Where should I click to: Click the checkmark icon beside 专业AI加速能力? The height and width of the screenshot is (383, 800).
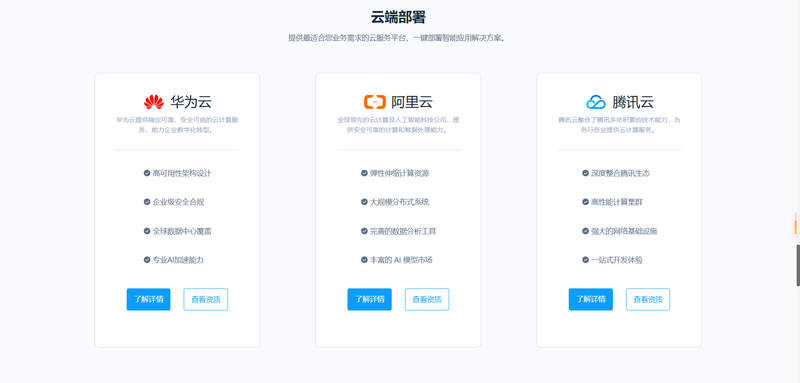point(147,260)
